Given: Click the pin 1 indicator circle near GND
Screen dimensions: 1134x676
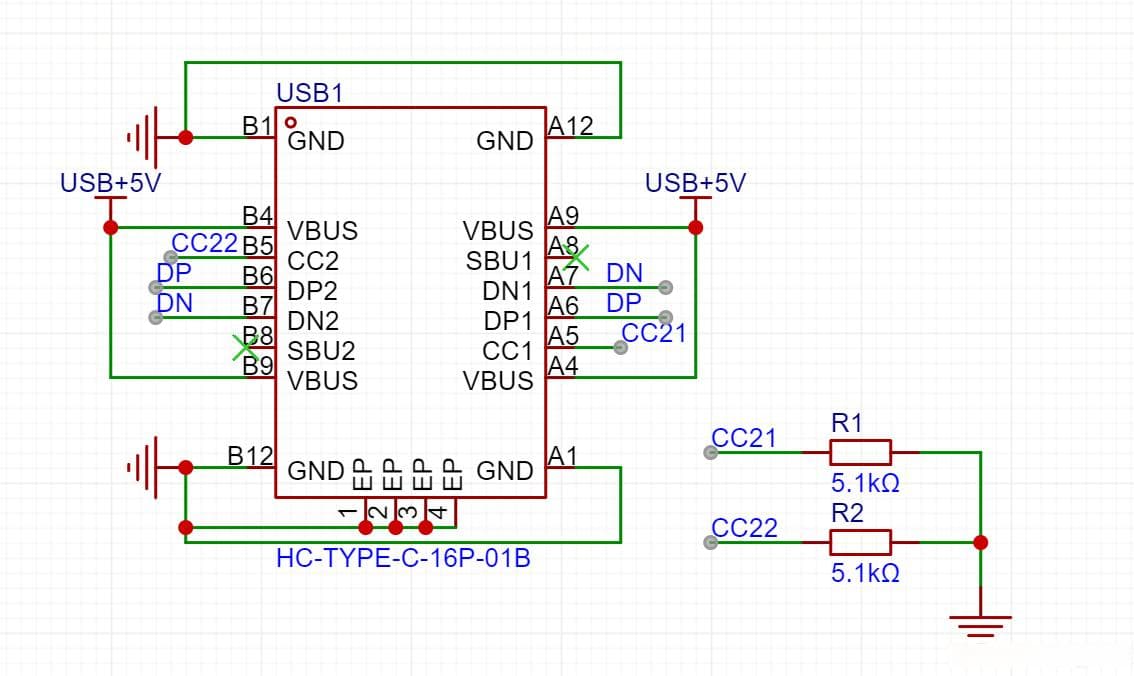Looking at the screenshot, I should [x=291, y=123].
